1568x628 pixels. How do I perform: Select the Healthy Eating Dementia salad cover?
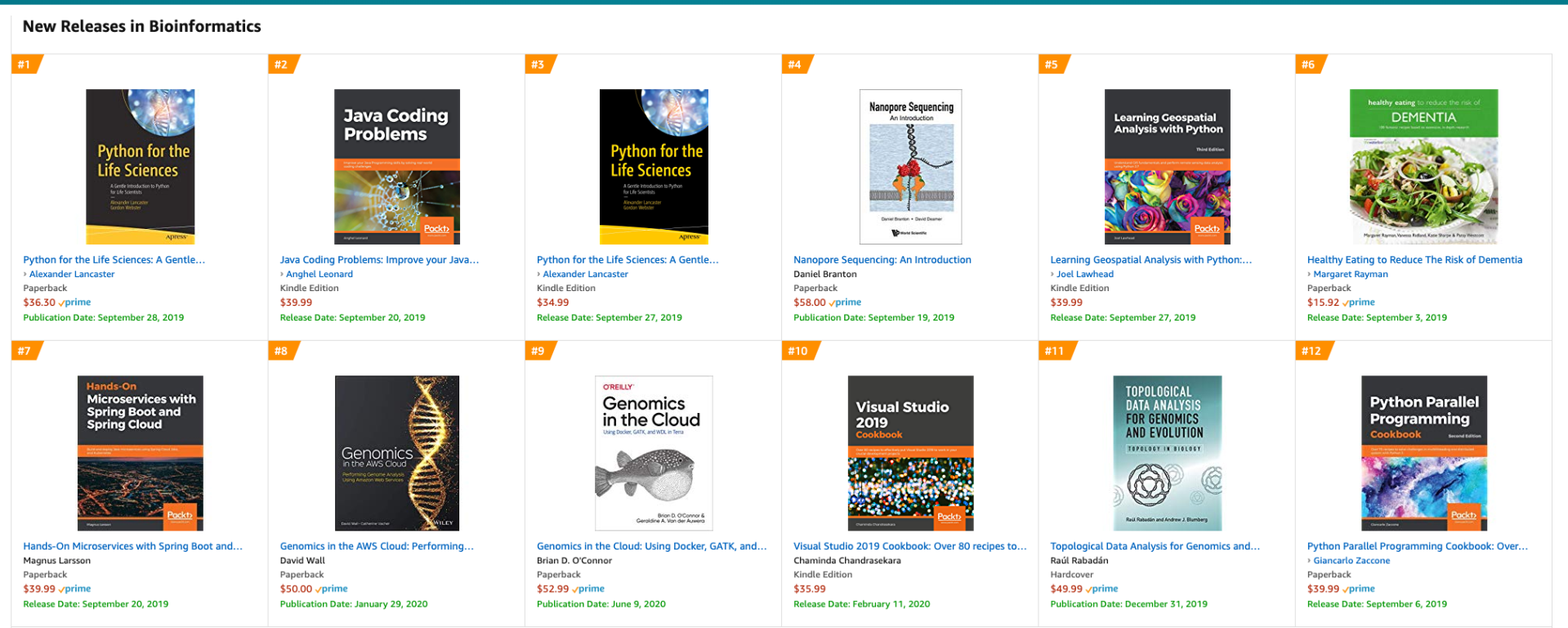pos(1423,167)
